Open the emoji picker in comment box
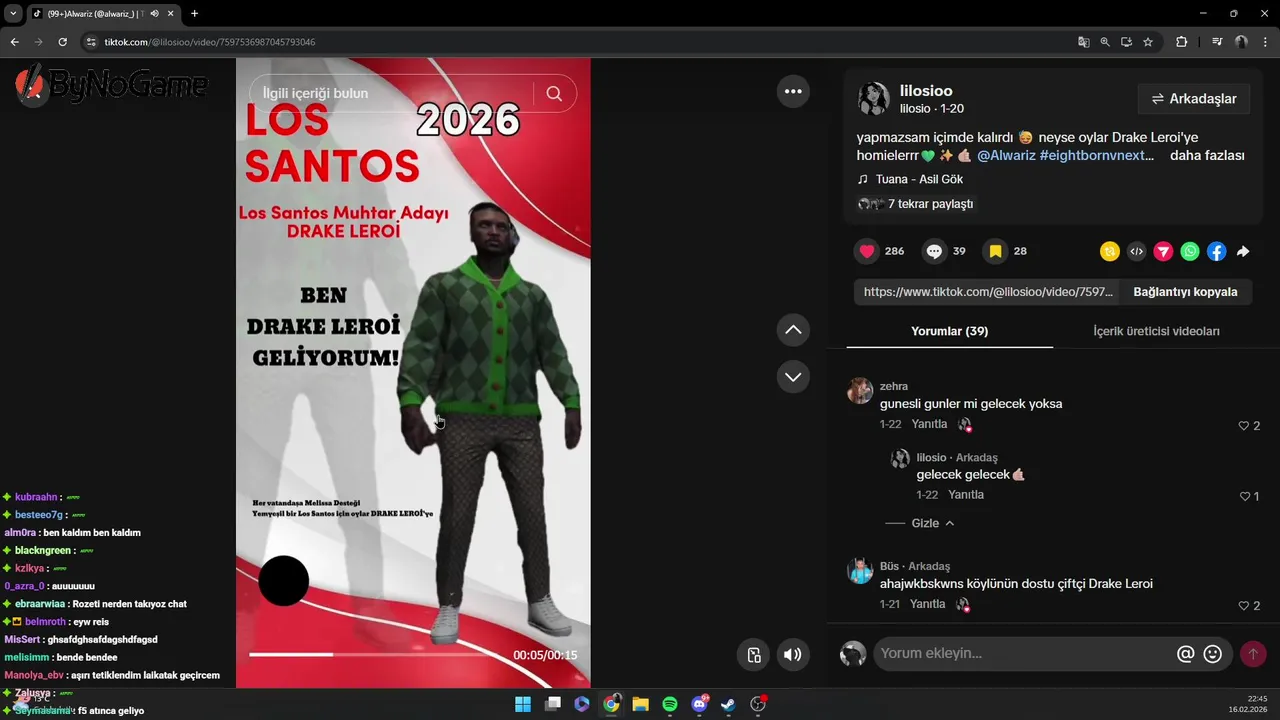The height and width of the screenshot is (720, 1280). tap(1212, 654)
